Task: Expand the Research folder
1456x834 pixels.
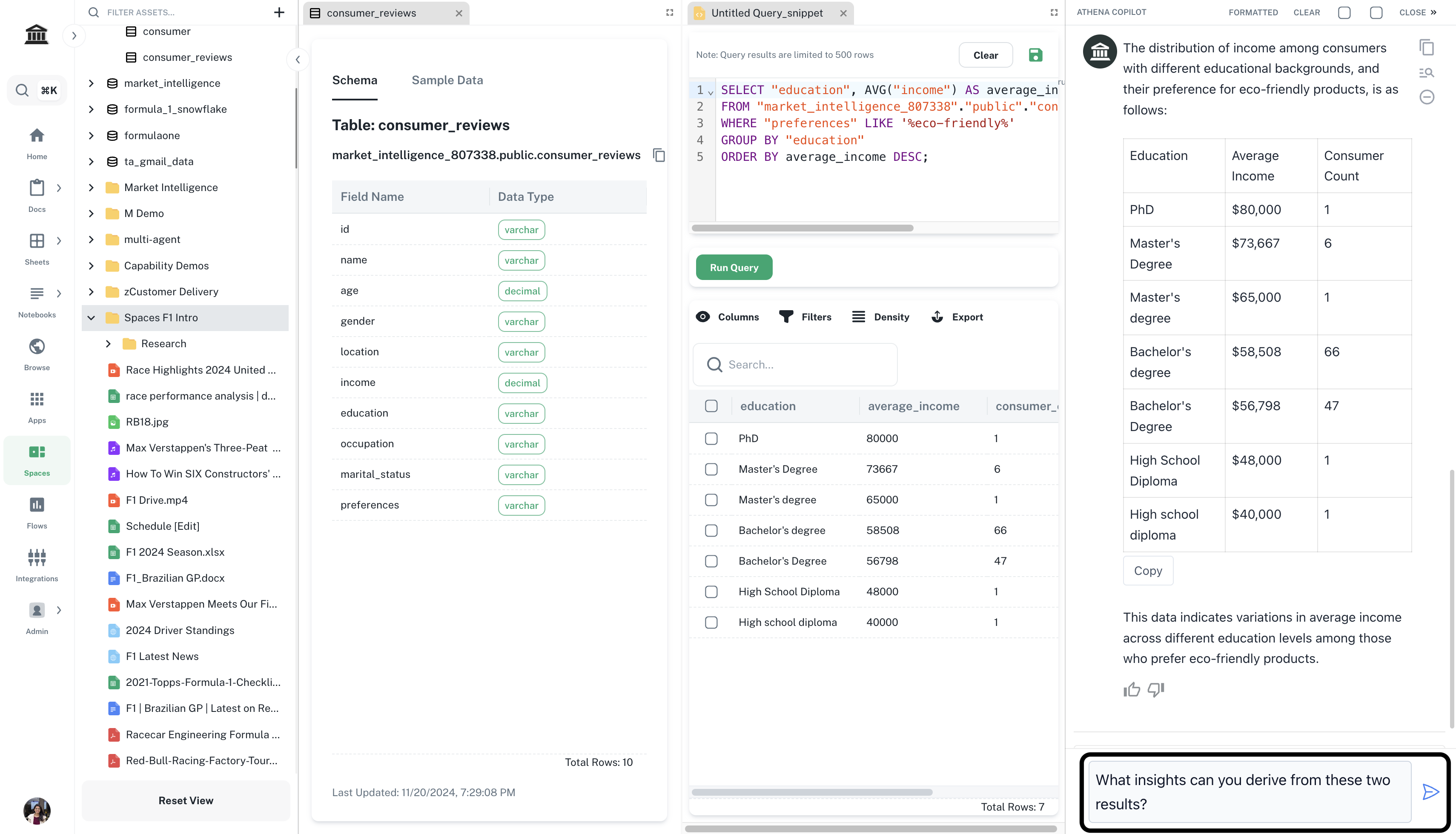Action: tap(108, 344)
